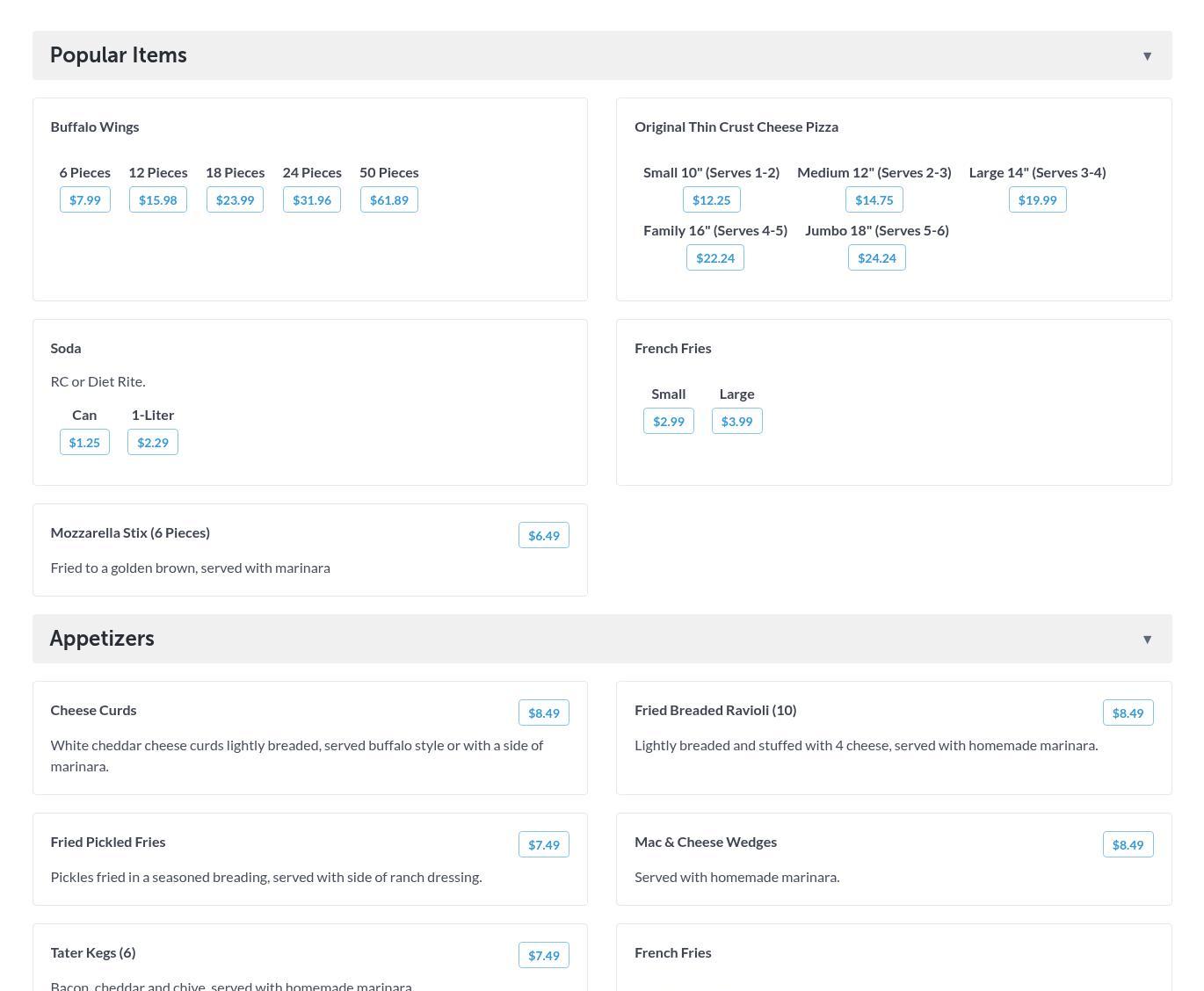
Task: Click Mac & Cheese Wedges $8.49 price
Action: point(1128,845)
